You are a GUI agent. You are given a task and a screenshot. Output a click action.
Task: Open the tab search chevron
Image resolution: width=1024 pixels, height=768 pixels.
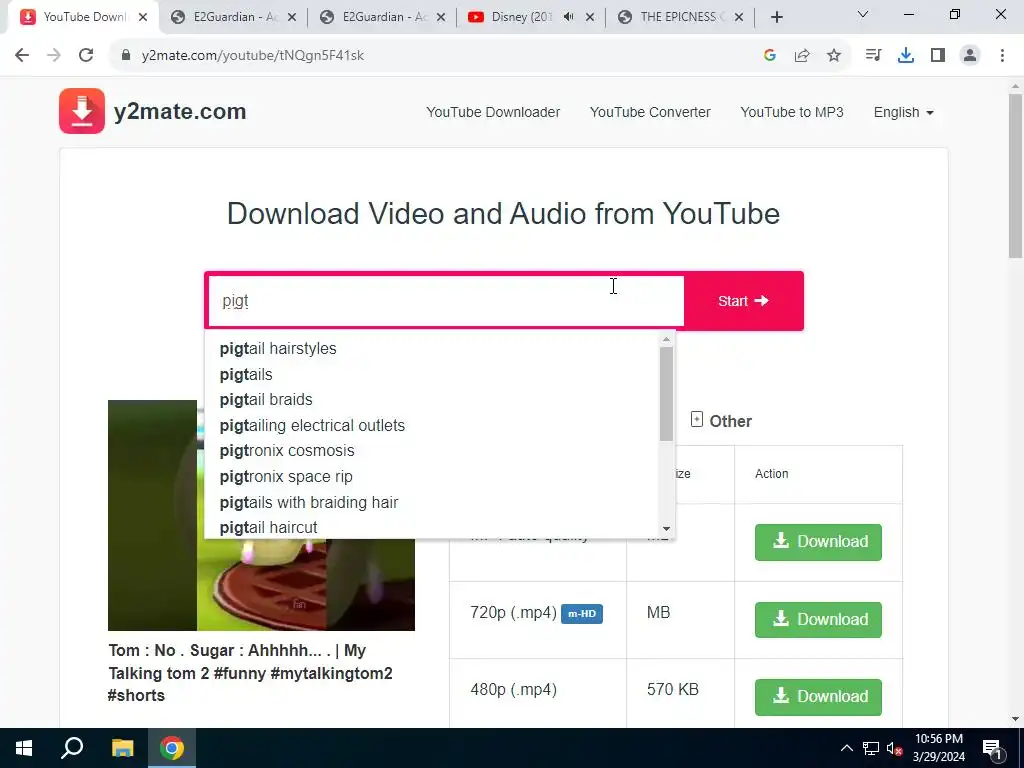tap(863, 14)
